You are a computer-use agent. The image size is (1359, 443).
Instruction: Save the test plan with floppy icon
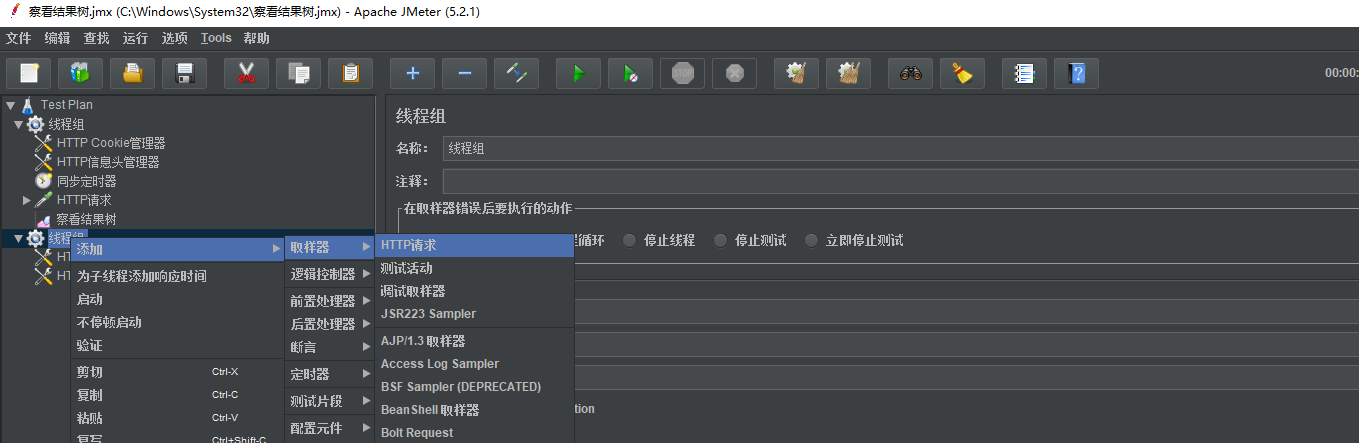[x=184, y=73]
